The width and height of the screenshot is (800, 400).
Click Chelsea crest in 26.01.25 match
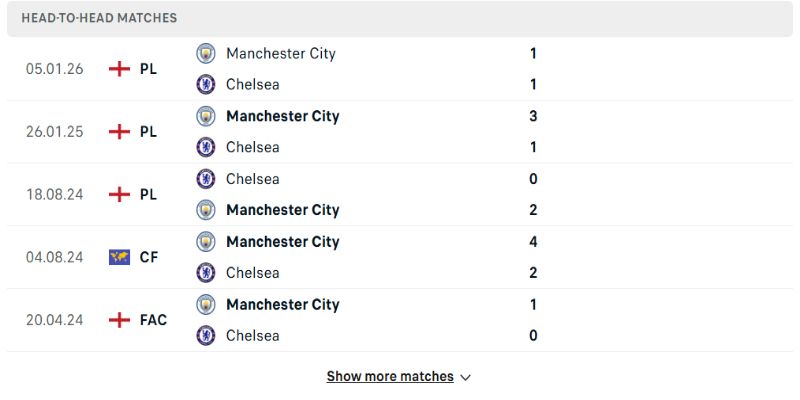pos(206,147)
